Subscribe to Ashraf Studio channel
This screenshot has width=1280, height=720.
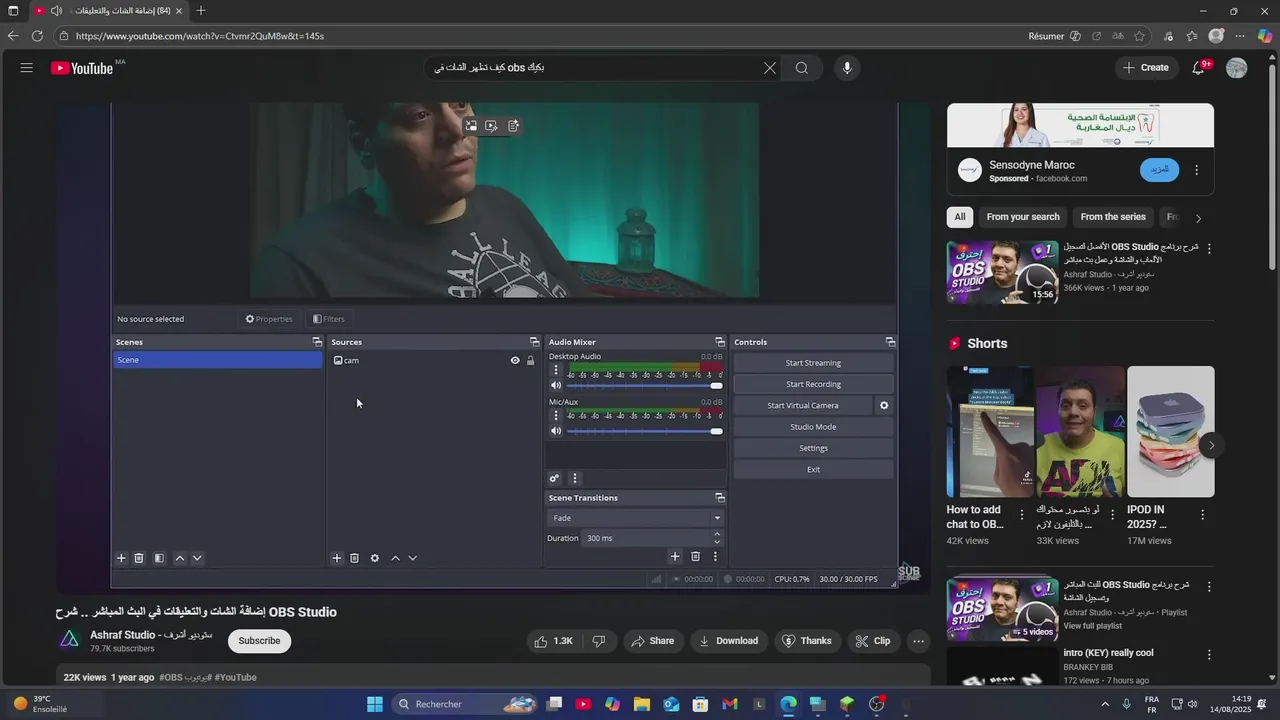259,641
